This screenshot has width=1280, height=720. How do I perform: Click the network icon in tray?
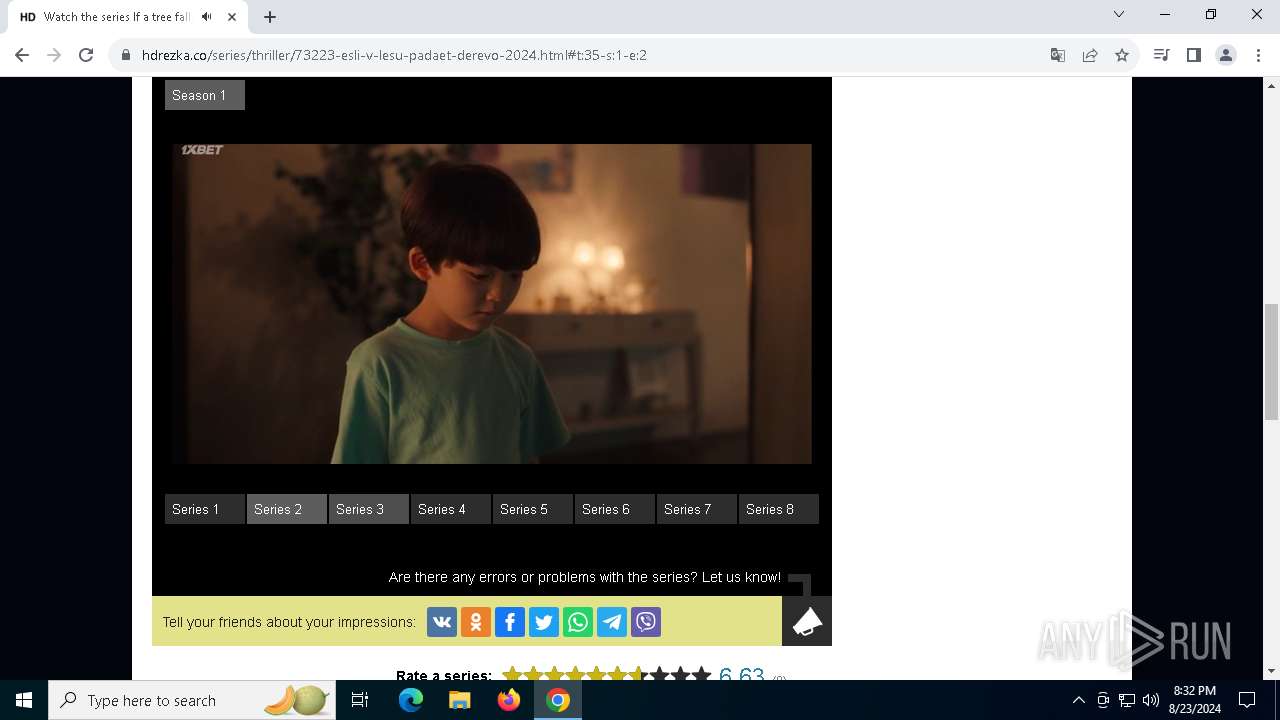1127,700
